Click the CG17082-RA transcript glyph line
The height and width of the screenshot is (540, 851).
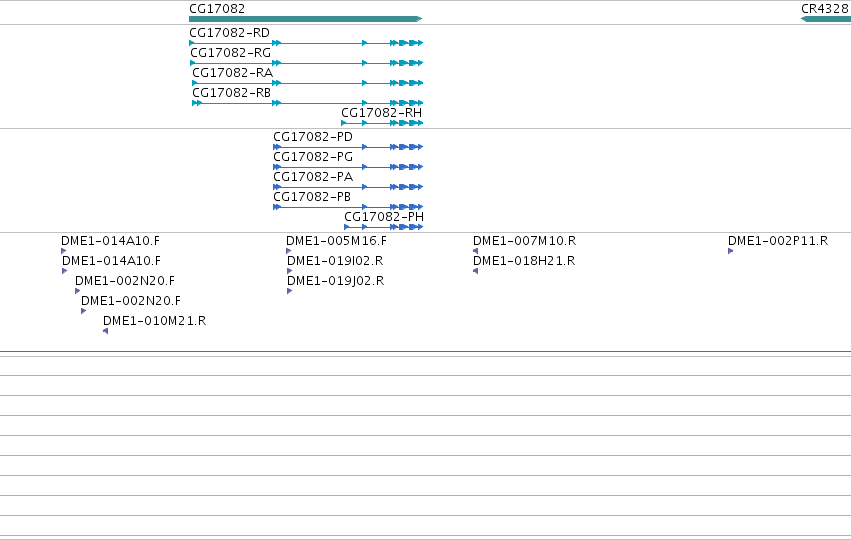(x=308, y=83)
